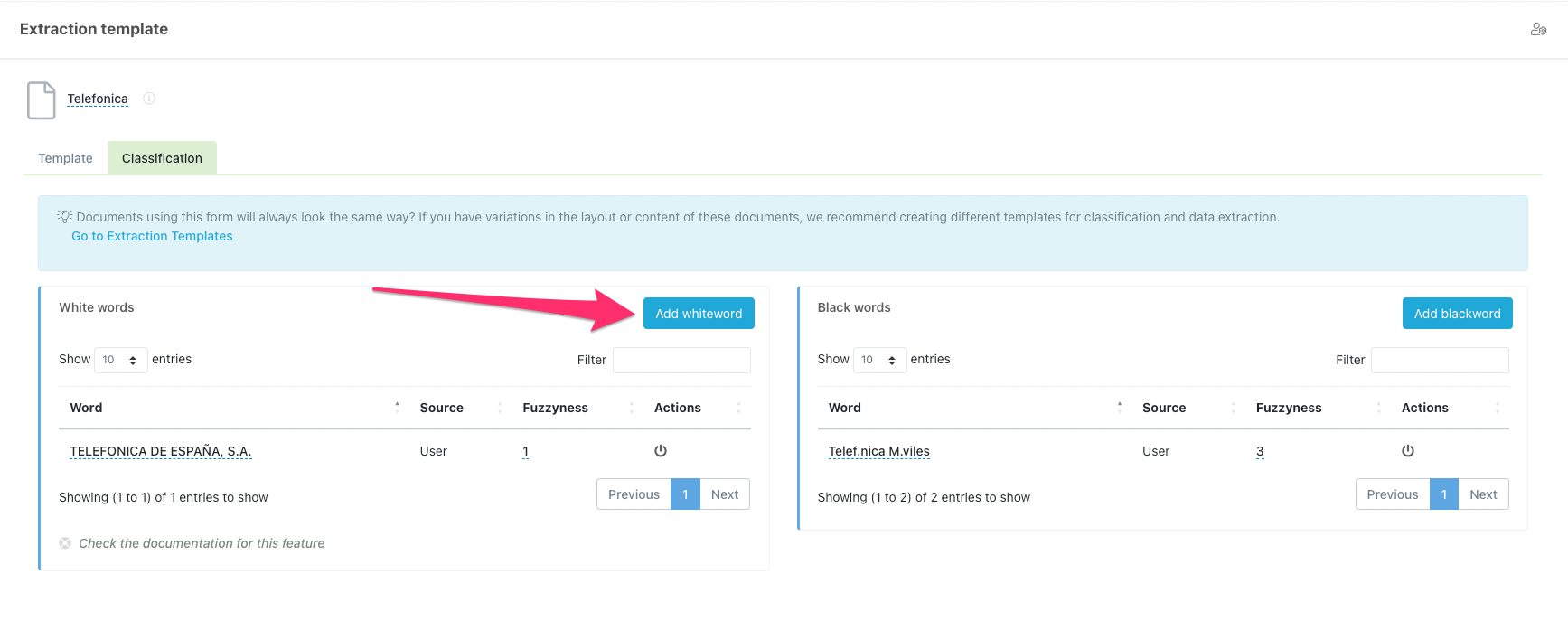
Task: Select the Classification tab
Action: [162, 158]
